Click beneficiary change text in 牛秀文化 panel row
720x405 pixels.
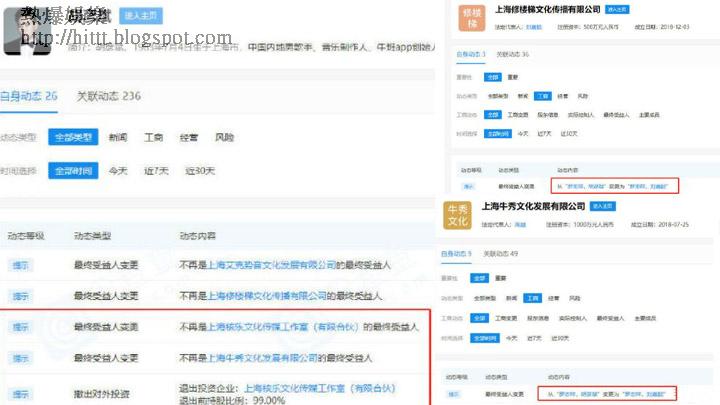(606, 394)
